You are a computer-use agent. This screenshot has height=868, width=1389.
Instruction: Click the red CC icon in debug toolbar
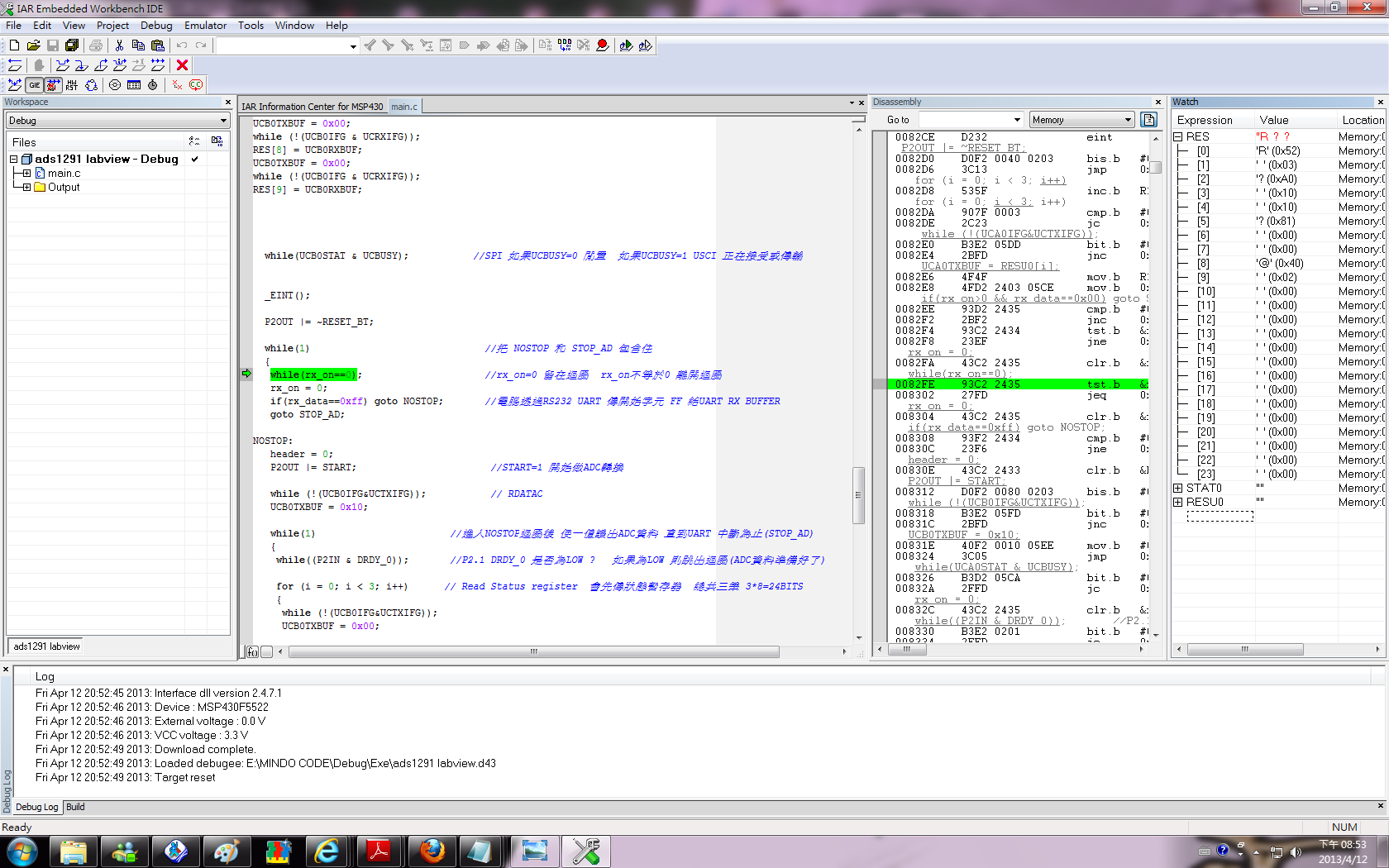(x=196, y=85)
